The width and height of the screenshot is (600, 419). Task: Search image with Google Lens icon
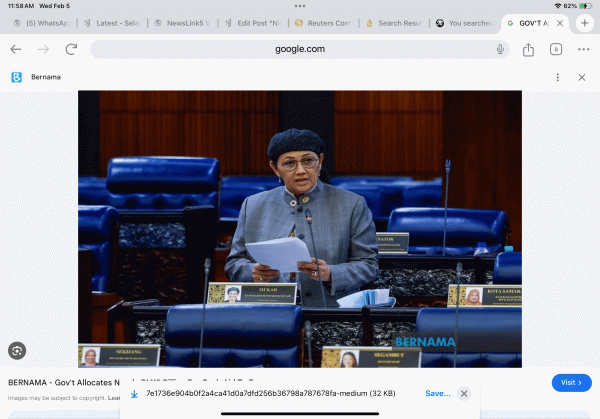[16, 350]
